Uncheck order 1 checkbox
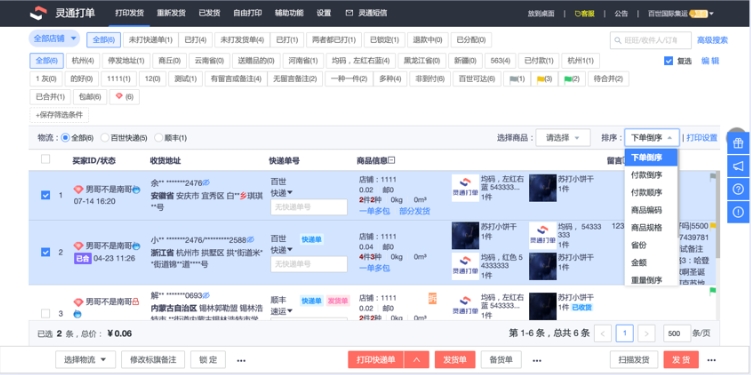Screen dimensions: 751x375 (46, 195)
